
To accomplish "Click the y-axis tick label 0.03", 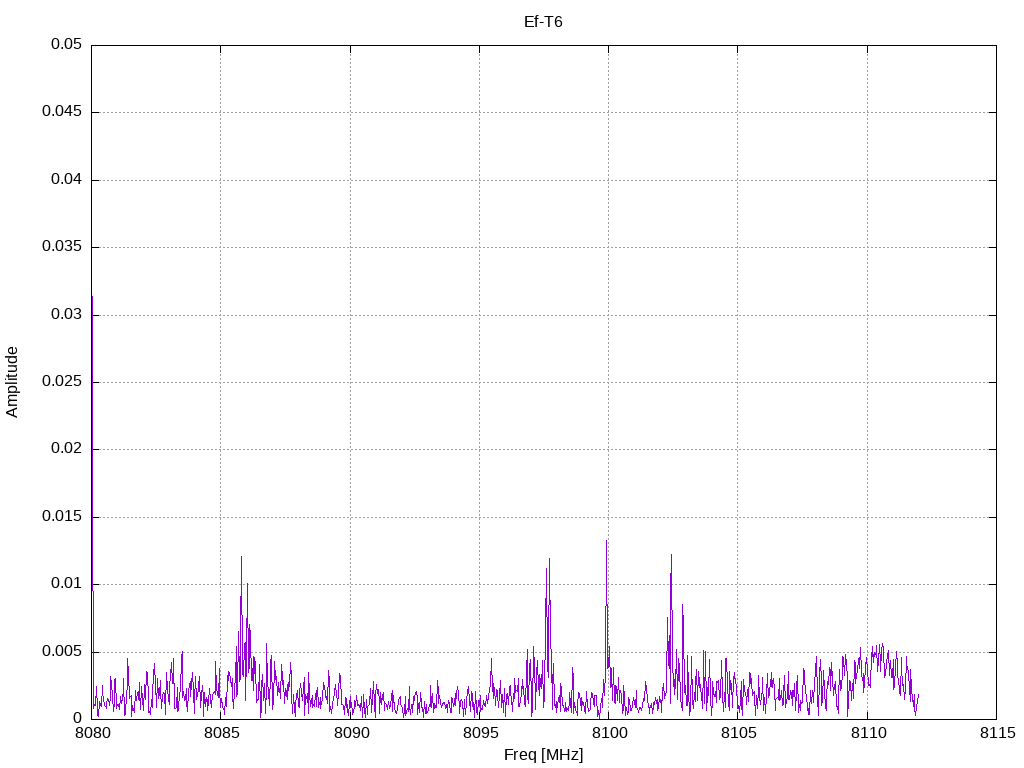I will pos(66,315).
